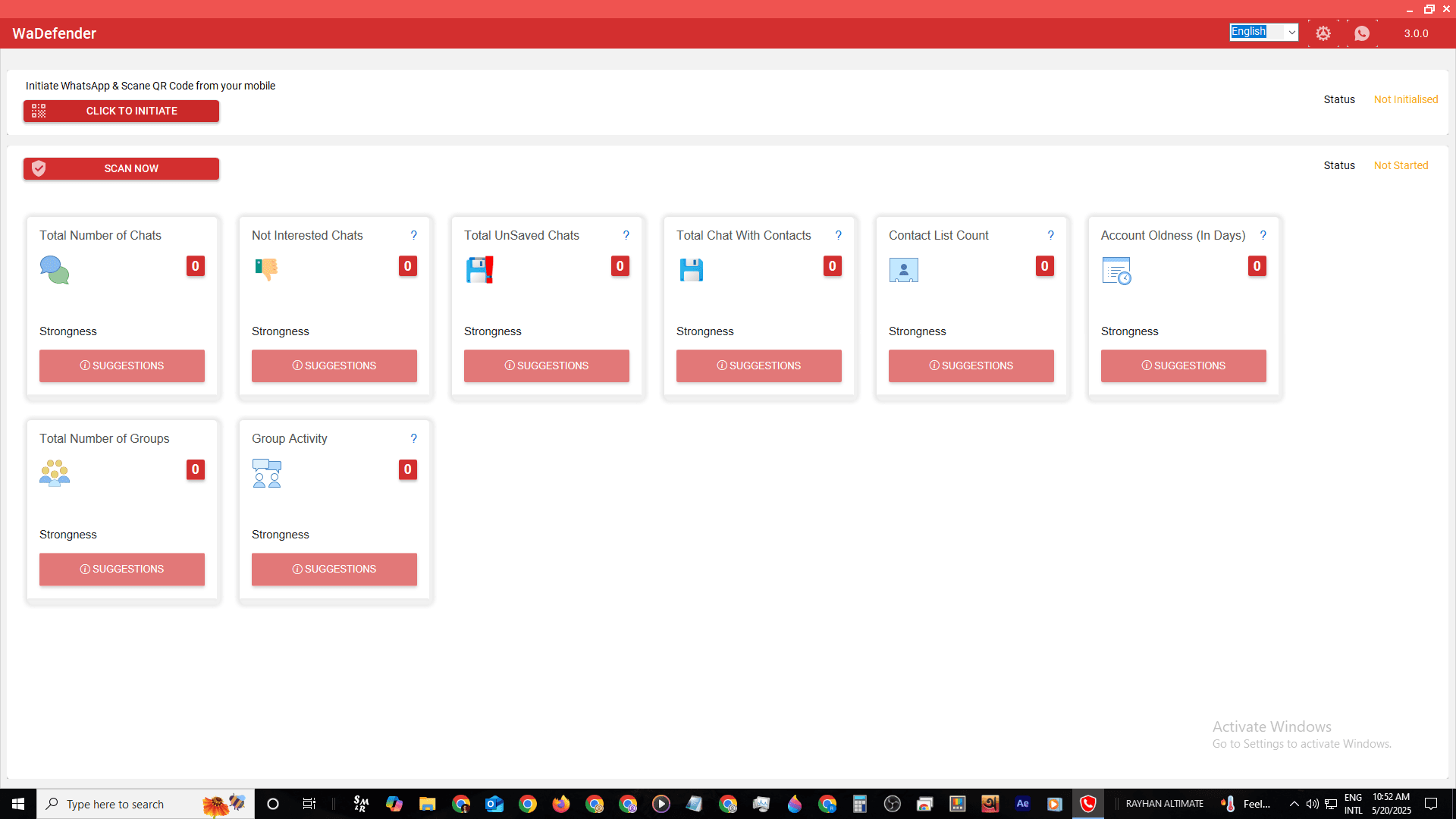Open Outlook from the taskbar
Viewport: 1456px width, 819px height.
coord(494,804)
